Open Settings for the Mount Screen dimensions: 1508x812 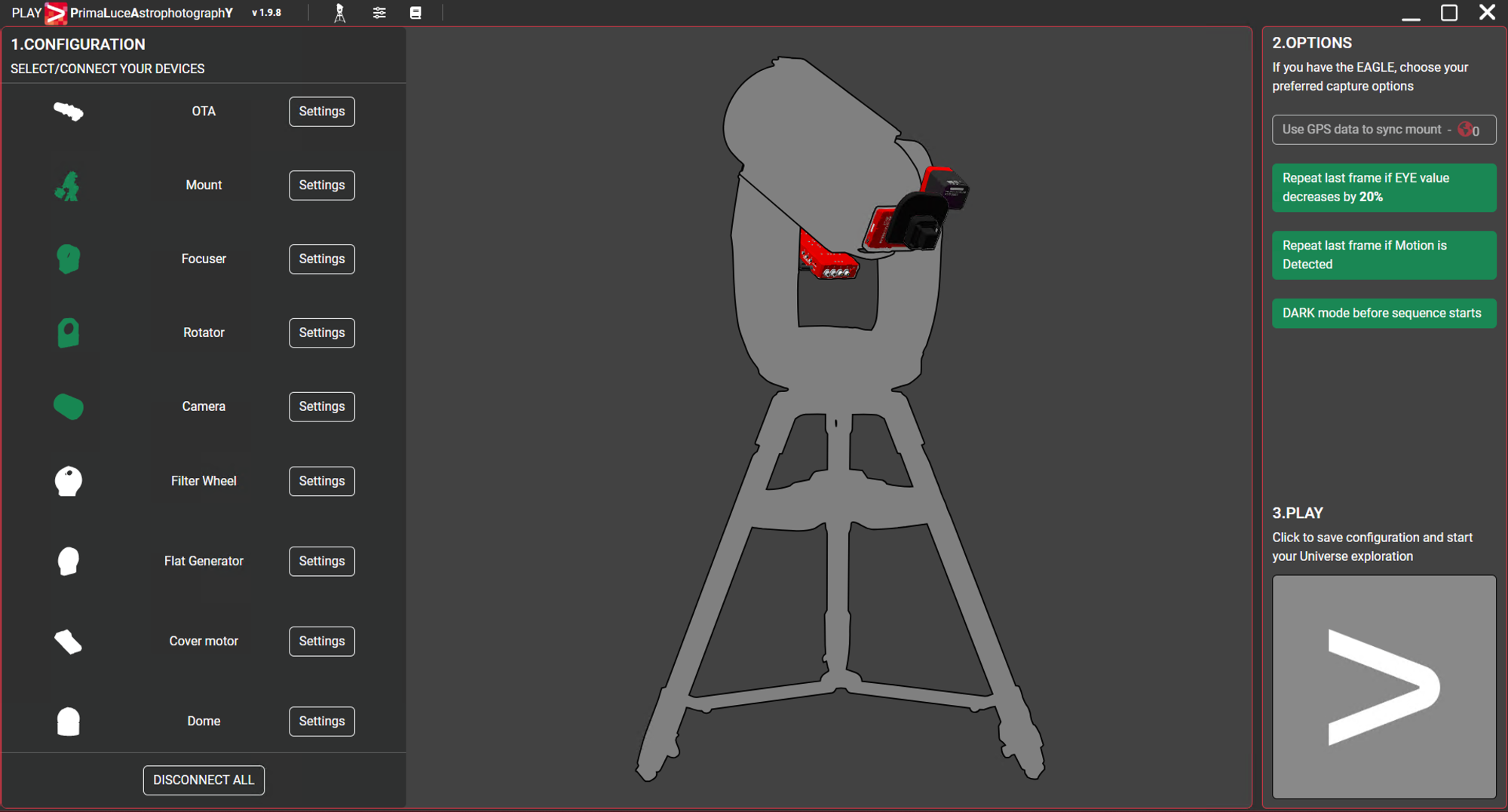pyautogui.click(x=321, y=185)
